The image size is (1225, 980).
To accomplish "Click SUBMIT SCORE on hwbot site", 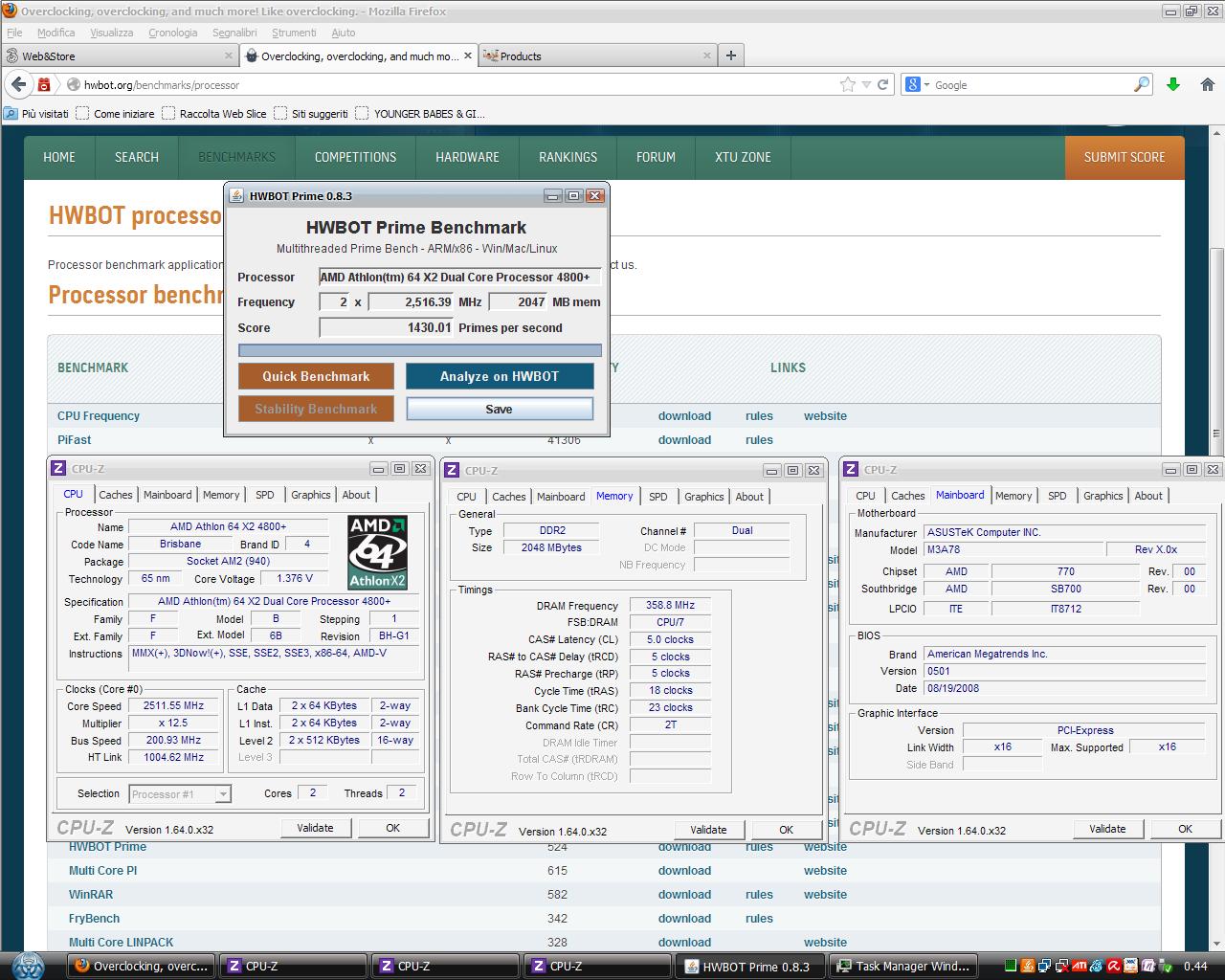I will pos(1125,157).
